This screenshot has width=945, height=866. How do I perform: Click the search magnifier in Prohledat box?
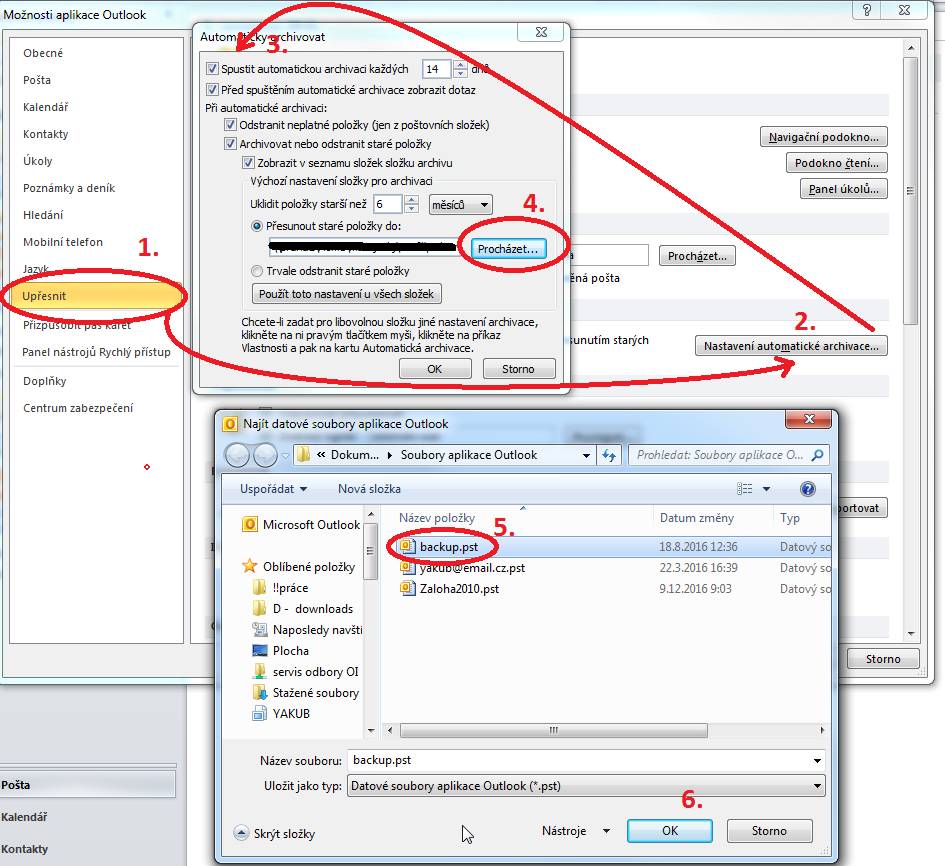click(817, 455)
